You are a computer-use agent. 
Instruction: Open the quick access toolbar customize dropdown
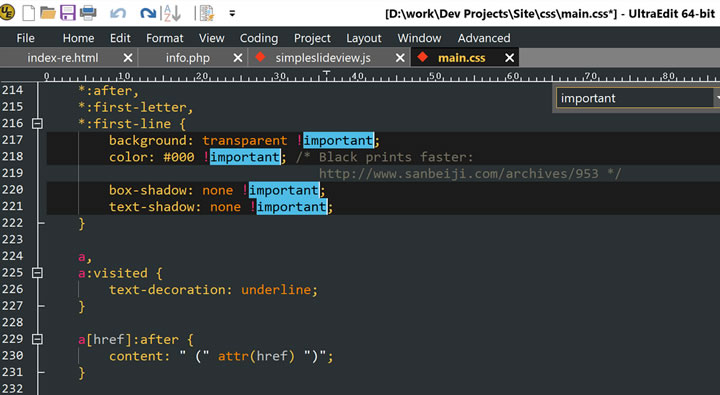(x=232, y=13)
